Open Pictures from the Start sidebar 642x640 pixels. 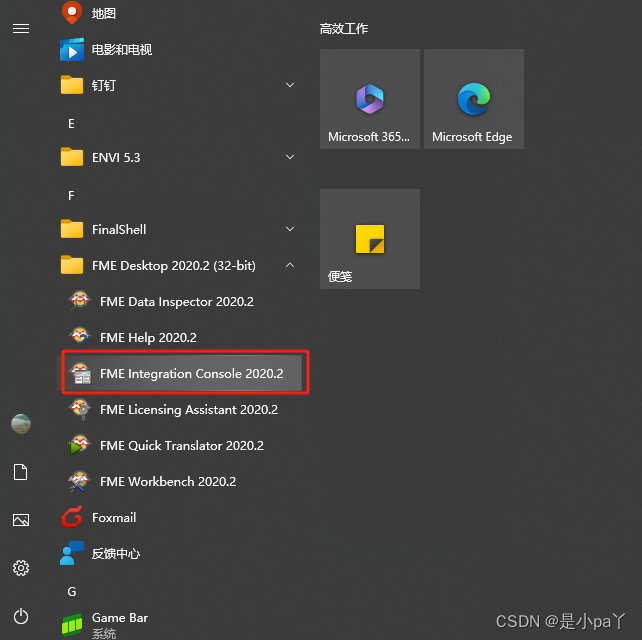point(21,520)
